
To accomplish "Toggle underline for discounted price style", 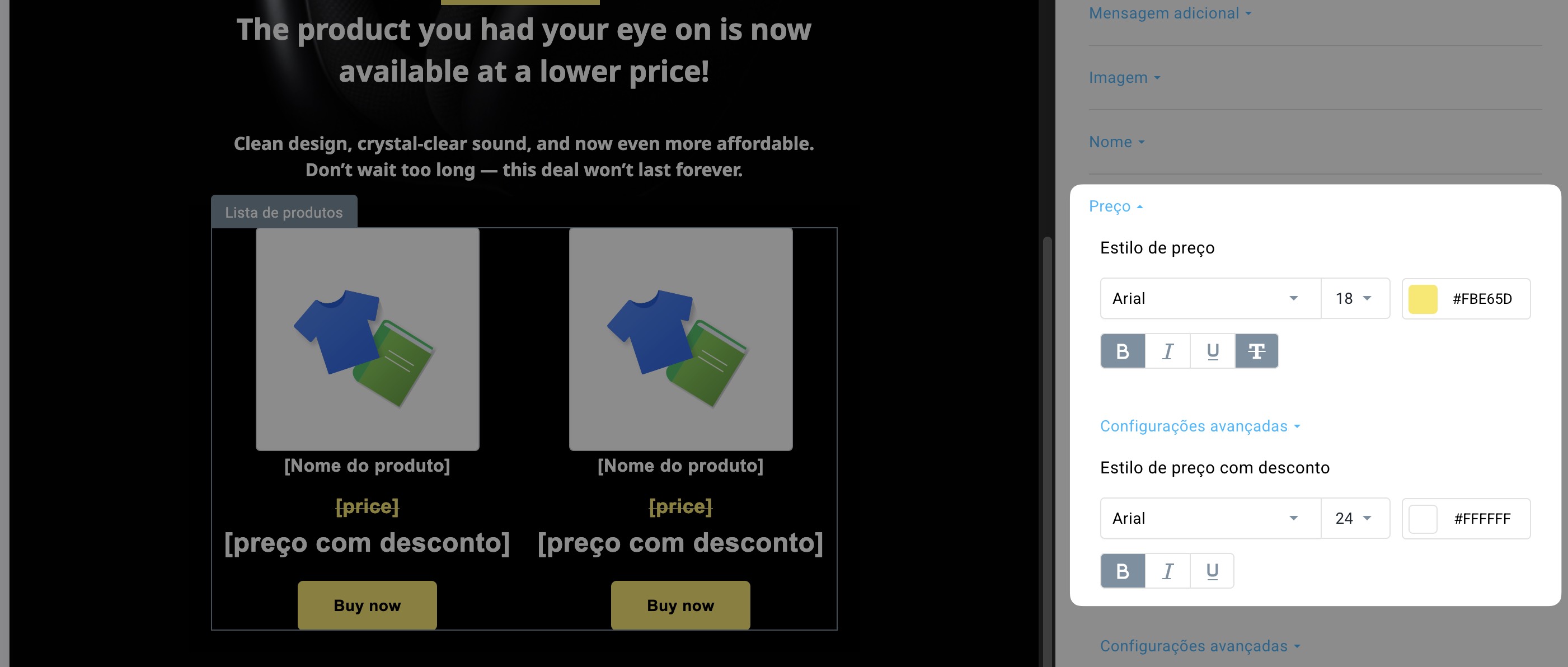I will point(1212,571).
